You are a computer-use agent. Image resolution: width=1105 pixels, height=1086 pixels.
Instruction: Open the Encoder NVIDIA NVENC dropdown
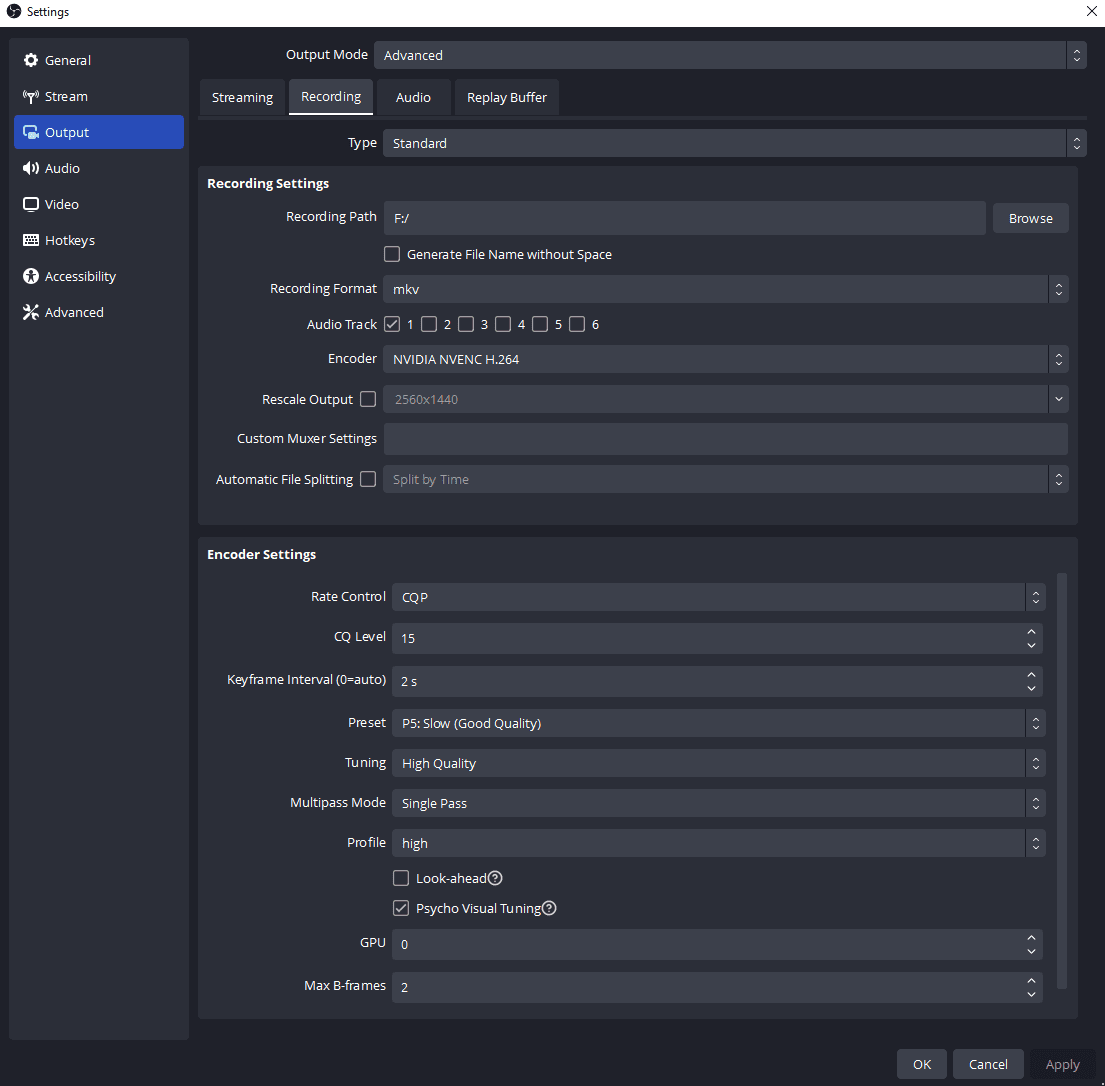(726, 359)
